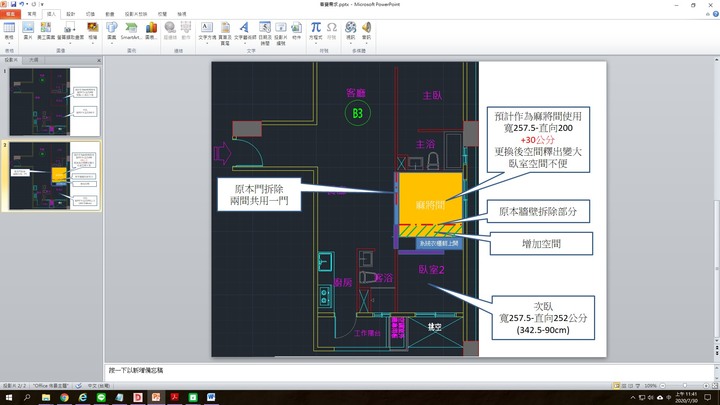The width and height of the screenshot is (720, 405).
Task: Click the hyperlink (超連結) globe icon
Action: click(x=170, y=28)
